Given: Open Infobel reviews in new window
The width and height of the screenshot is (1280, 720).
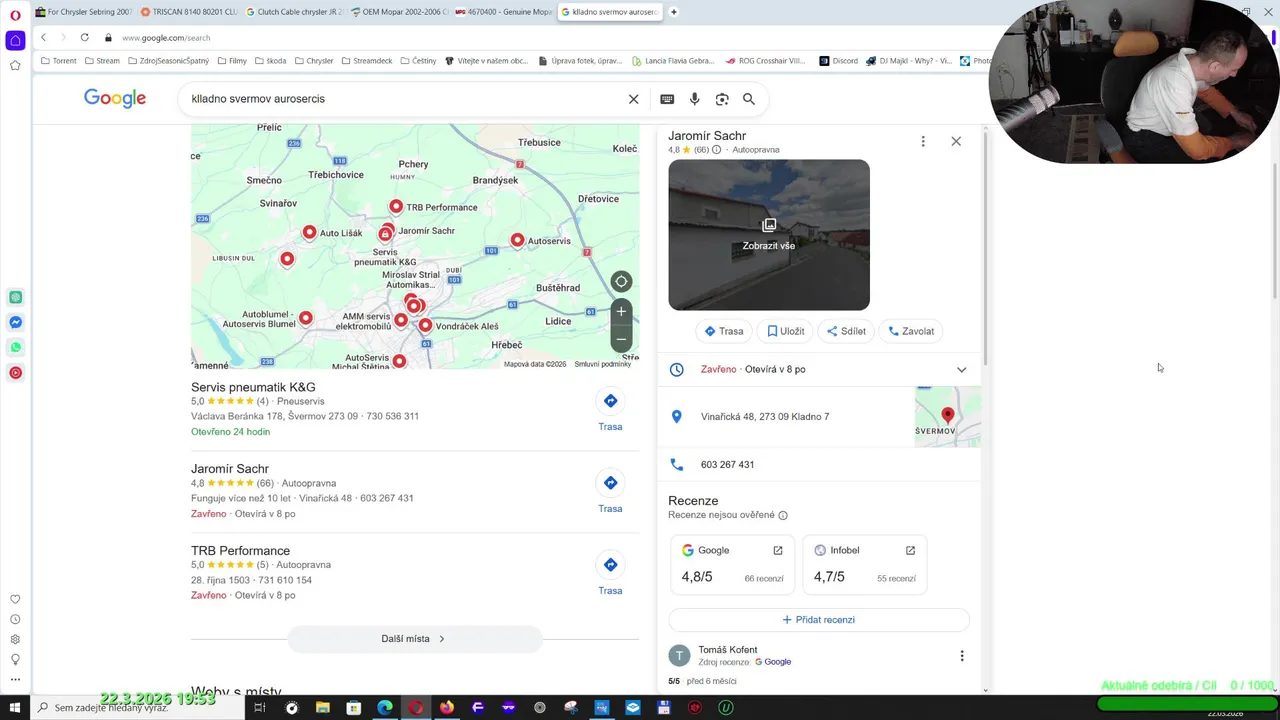Looking at the screenshot, I should [x=910, y=550].
